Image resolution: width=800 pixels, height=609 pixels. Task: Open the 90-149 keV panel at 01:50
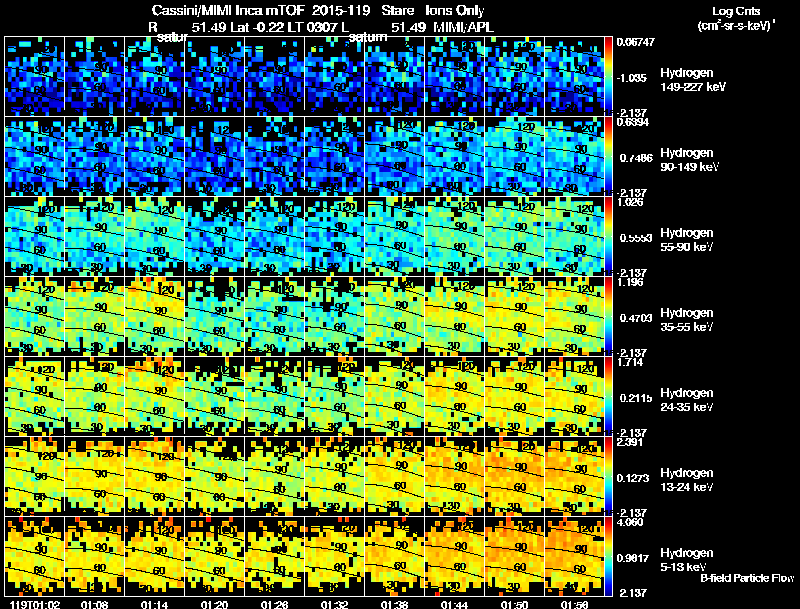coord(514,156)
